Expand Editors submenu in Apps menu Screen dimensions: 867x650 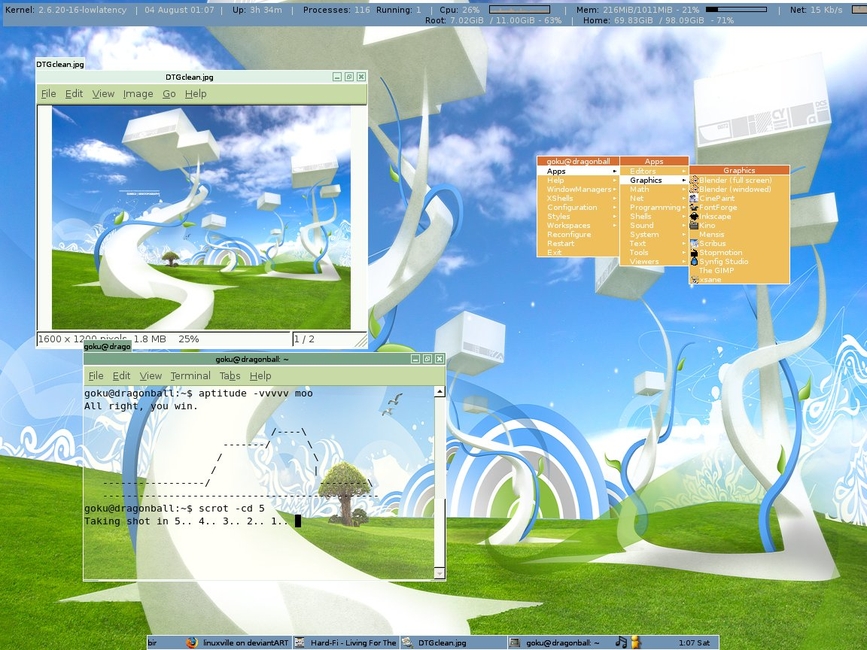pos(654,171)
